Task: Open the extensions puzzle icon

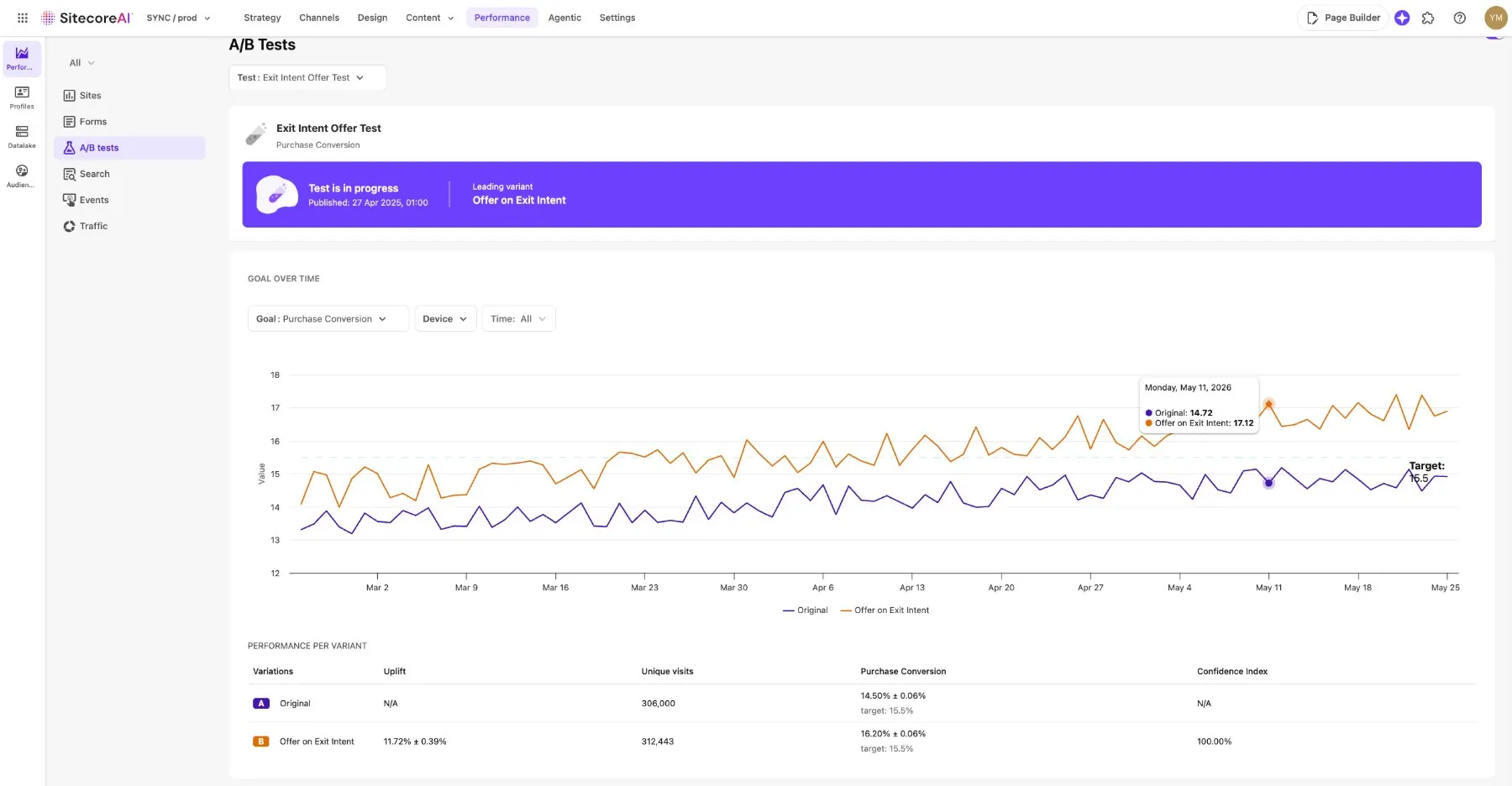Action: [1428, 18]
